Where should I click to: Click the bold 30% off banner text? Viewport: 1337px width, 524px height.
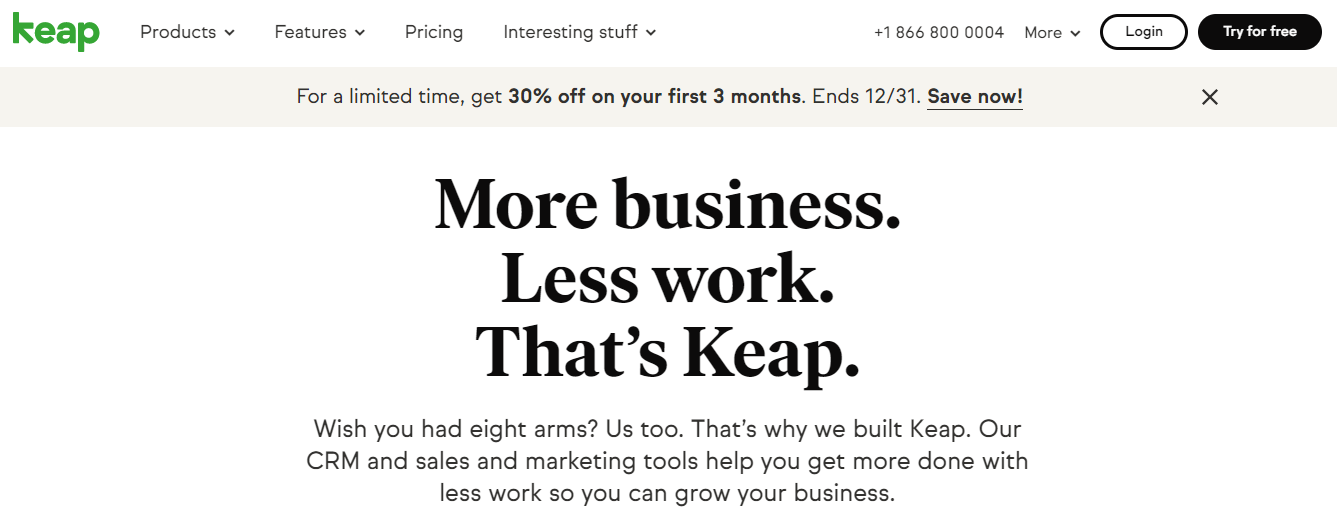(655, 97)
